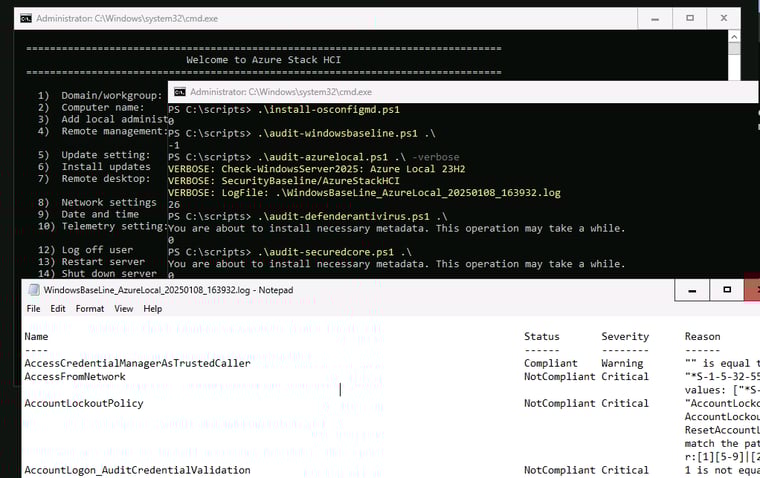
Task: Click menu entry '5) Update setting:'
Action: coord(94,155)
